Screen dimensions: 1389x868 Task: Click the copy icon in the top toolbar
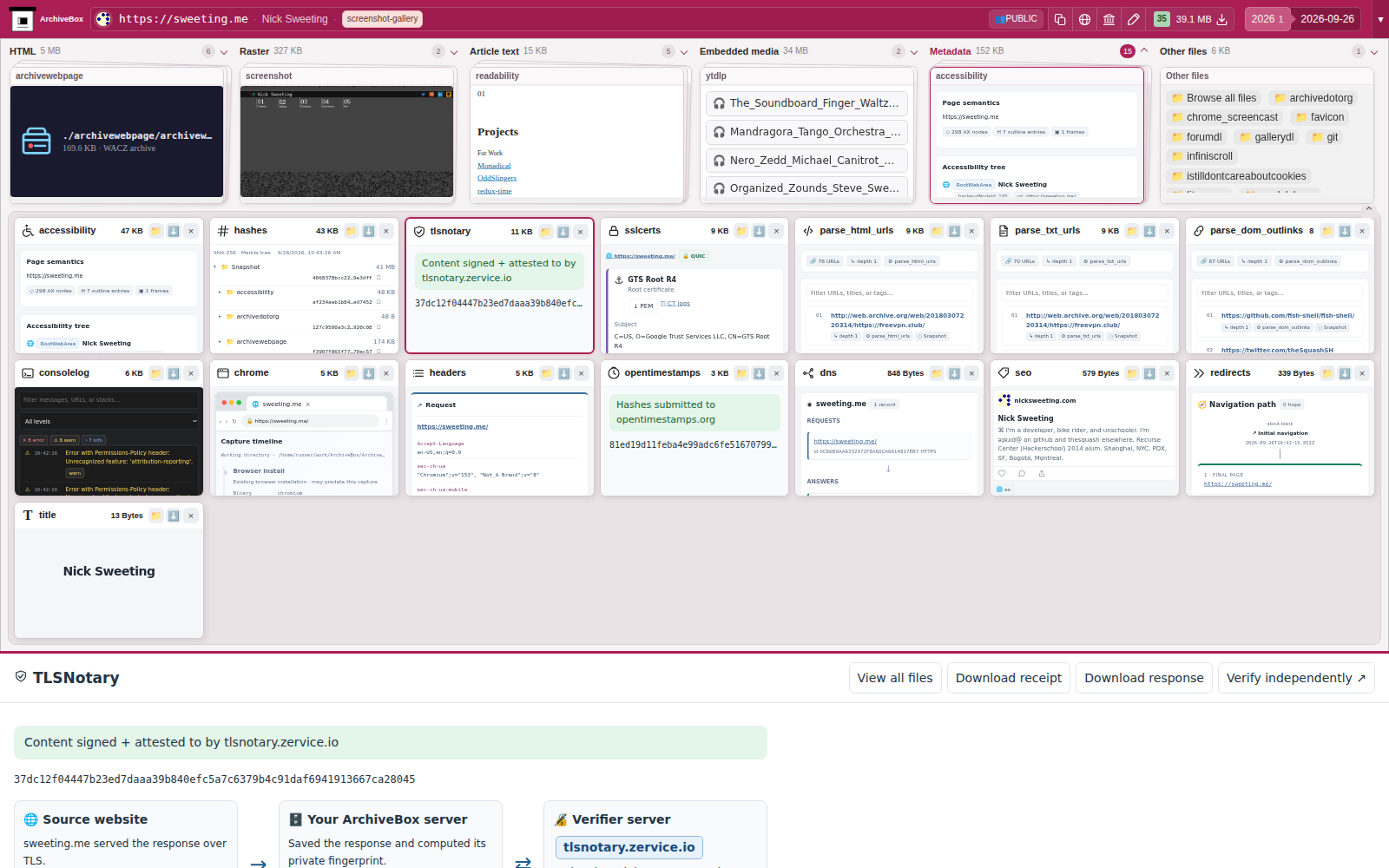pyautogui.click(x=1060, y=19)
